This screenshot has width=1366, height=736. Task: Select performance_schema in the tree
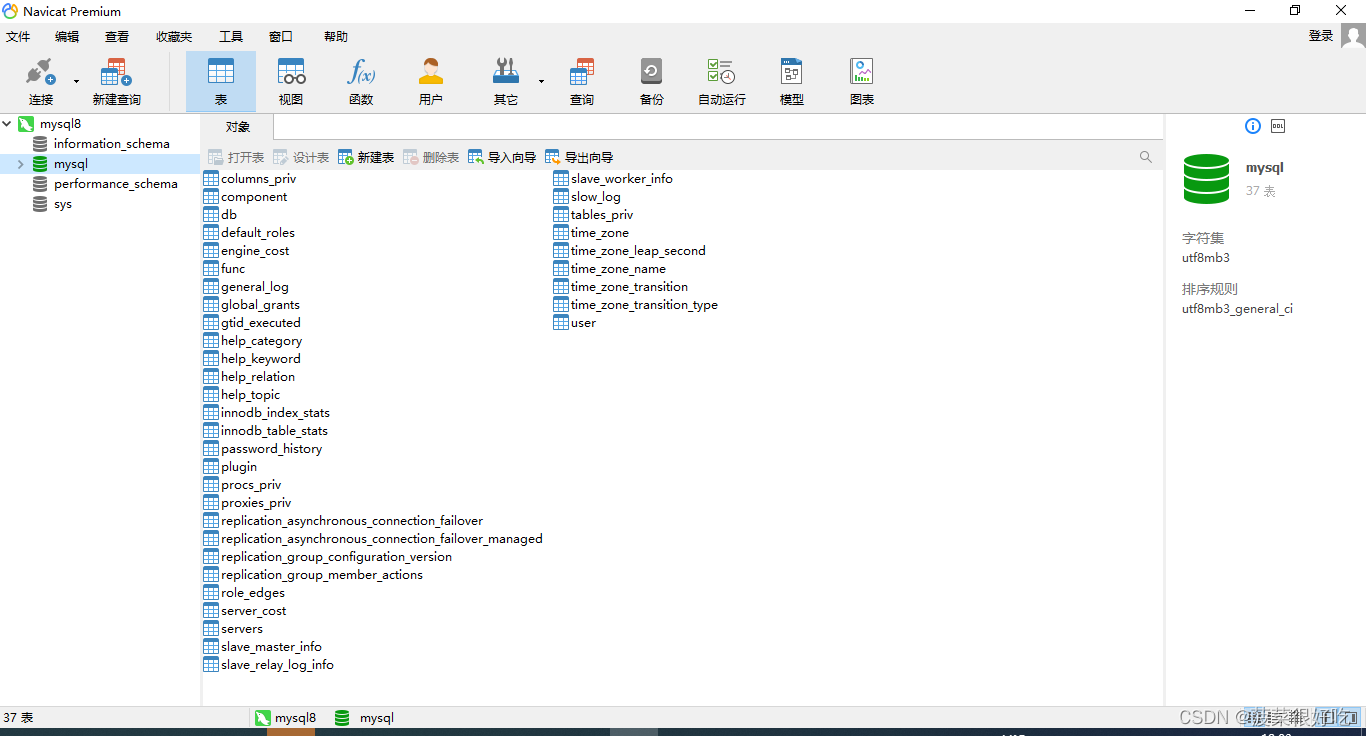[x=116, y=184]
